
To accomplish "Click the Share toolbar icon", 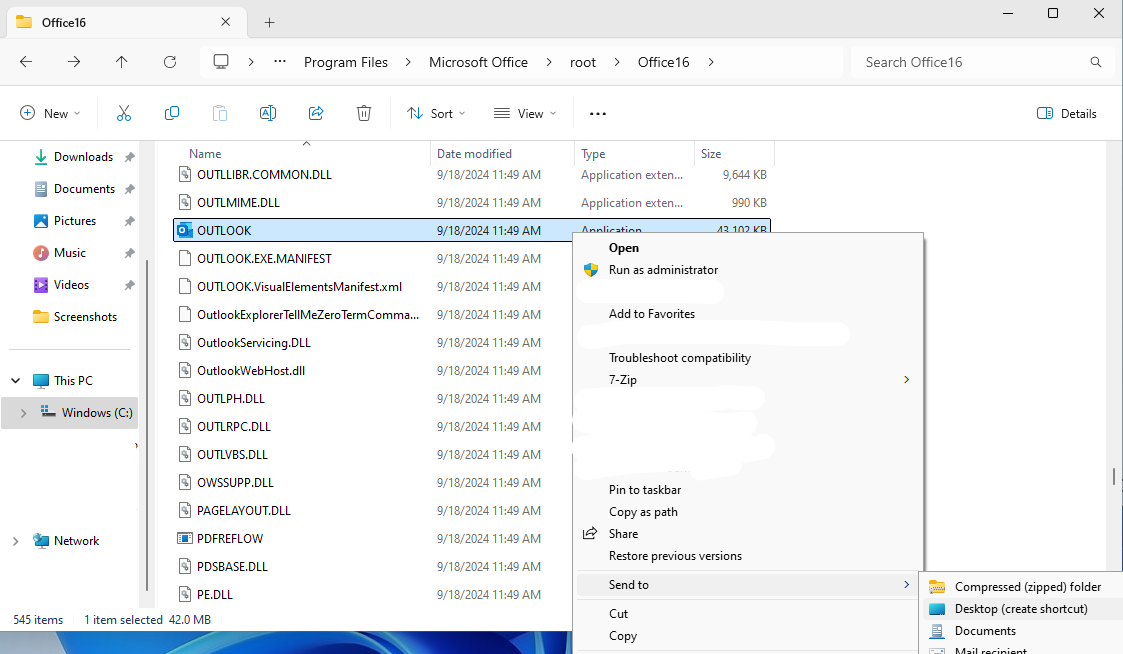I will point(316,113).
